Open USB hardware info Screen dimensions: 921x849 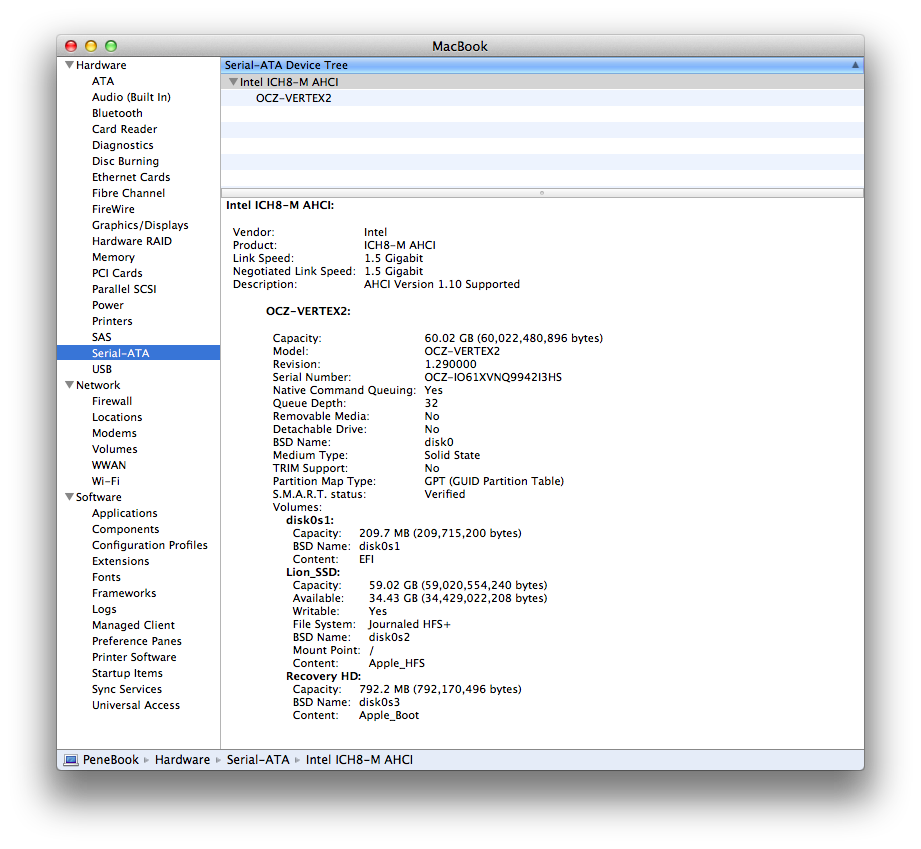tap(102, 369)
